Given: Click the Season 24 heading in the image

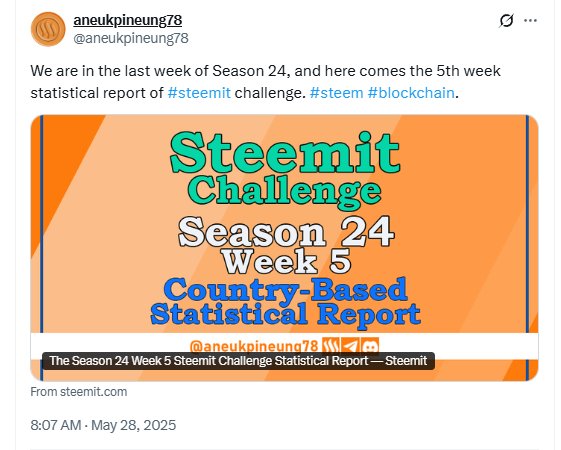Looking at the screenshot, I should 286,232.
